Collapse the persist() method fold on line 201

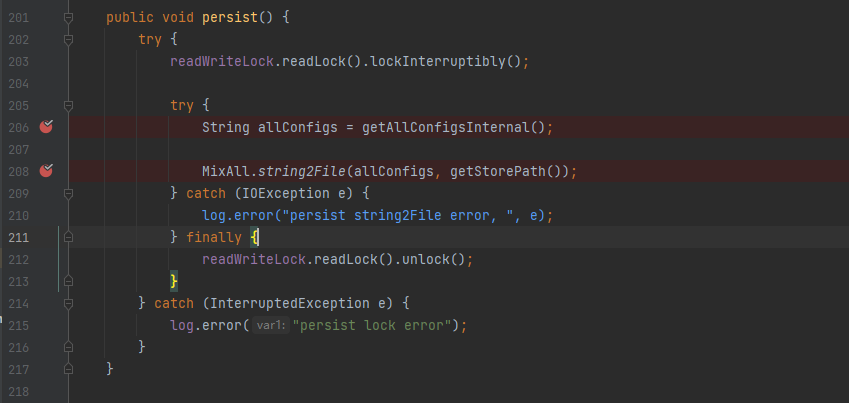point(68,18)
